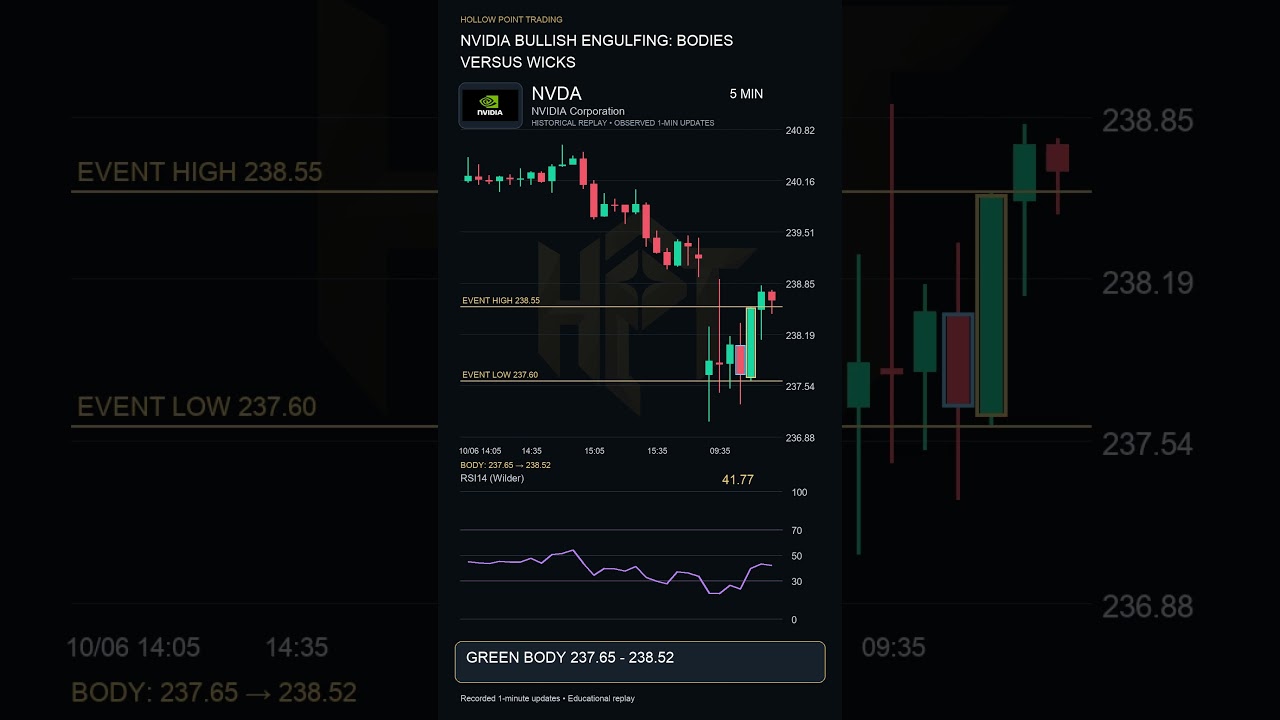Click the NVIDIA BULLISH ENGULFING title
Screen dimensions: 1280x720
click(596, 52)
